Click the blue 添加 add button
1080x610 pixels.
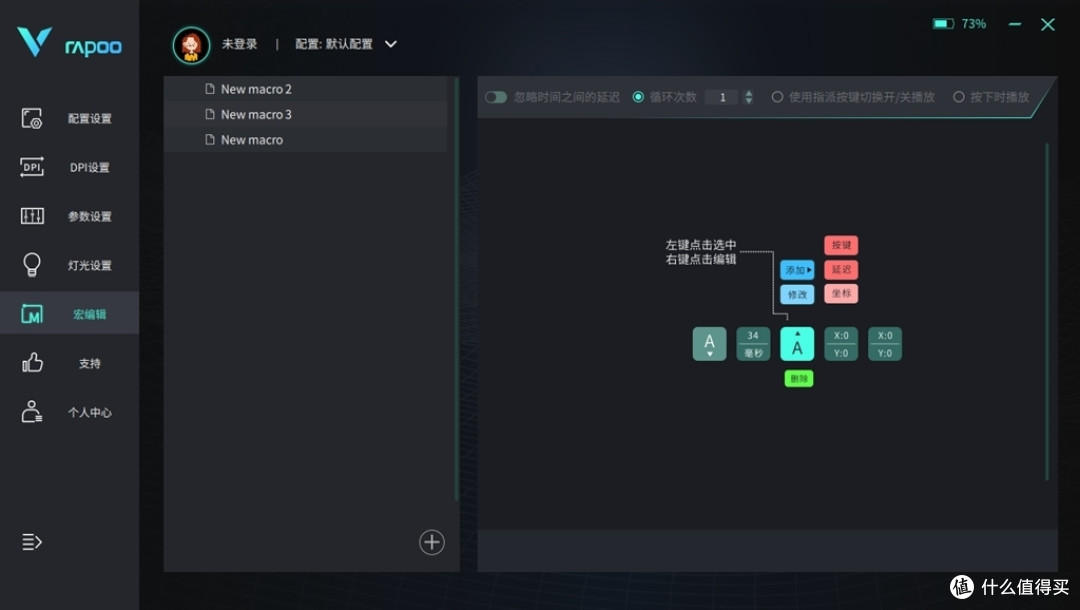pos(797,270)
